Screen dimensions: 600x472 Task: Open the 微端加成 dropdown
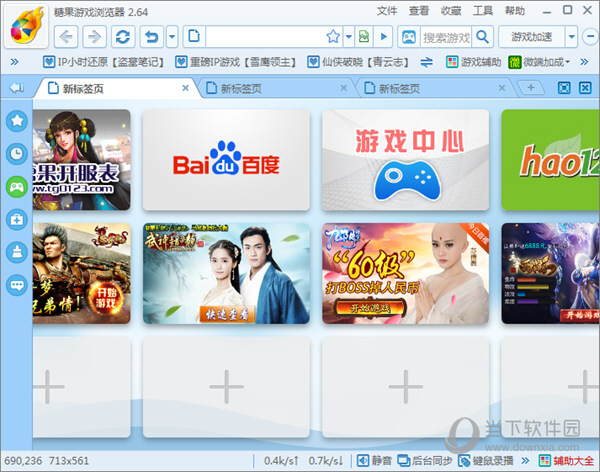tap(539, 62)
